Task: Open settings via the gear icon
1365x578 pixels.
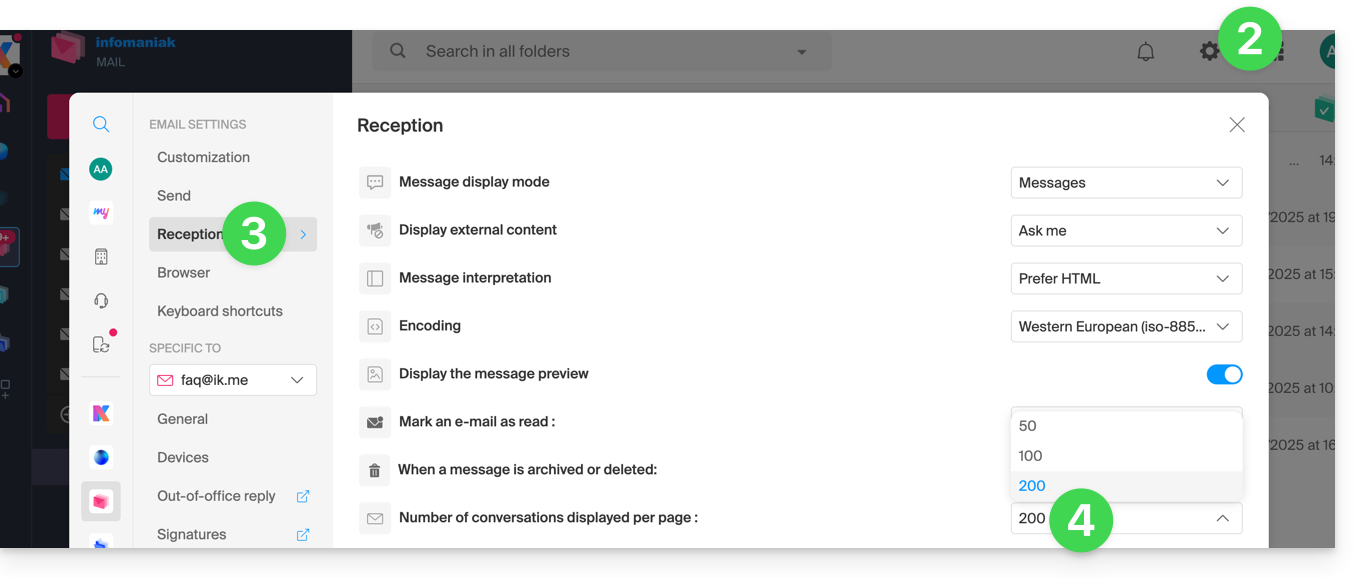Action: (1210, 51)
